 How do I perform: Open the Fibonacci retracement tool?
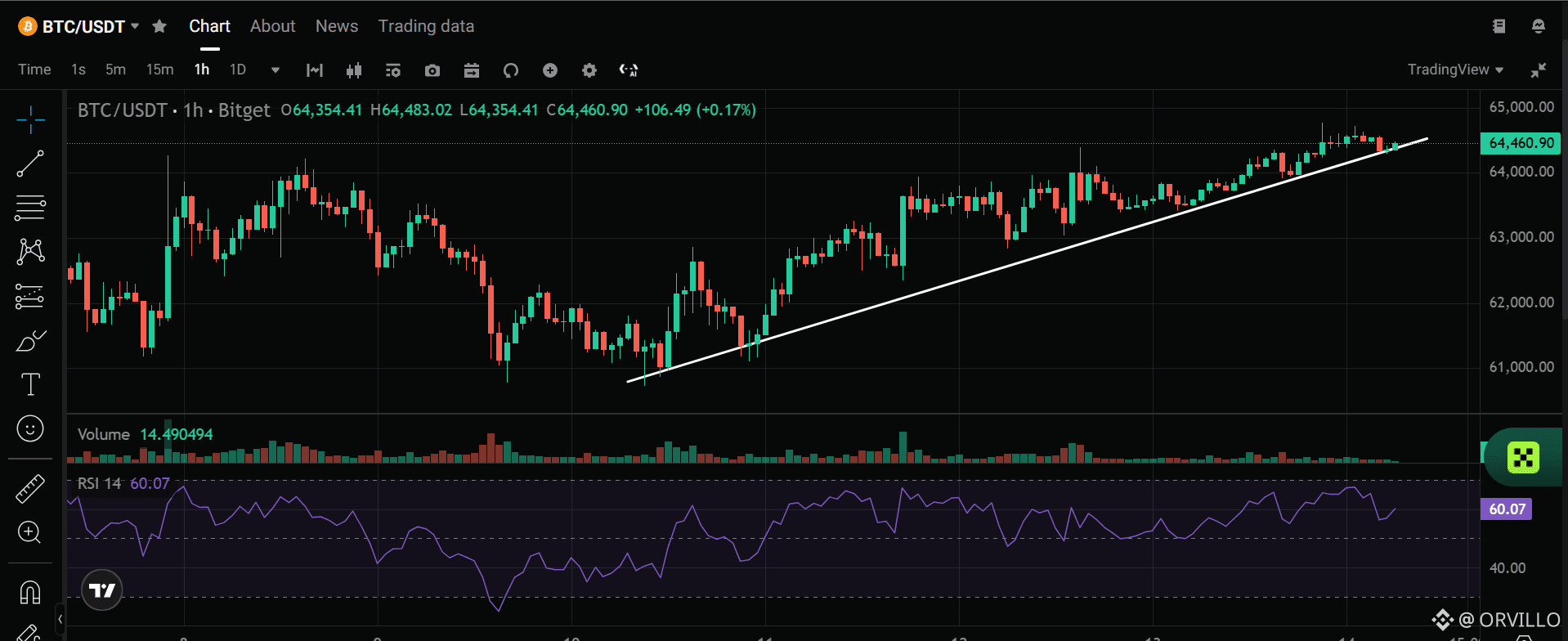click(30, 208)
